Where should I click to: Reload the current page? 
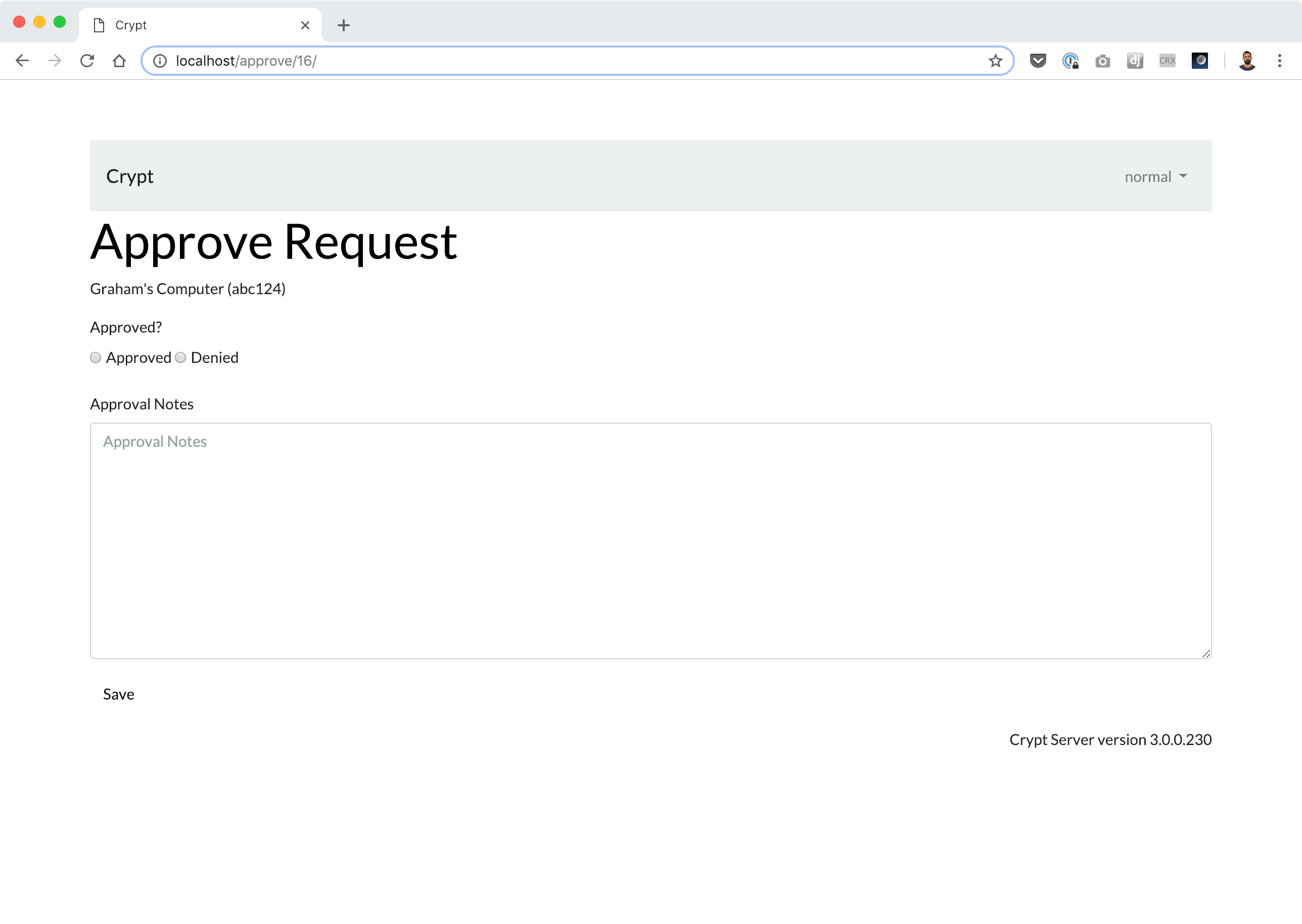[x=87, y=61]
